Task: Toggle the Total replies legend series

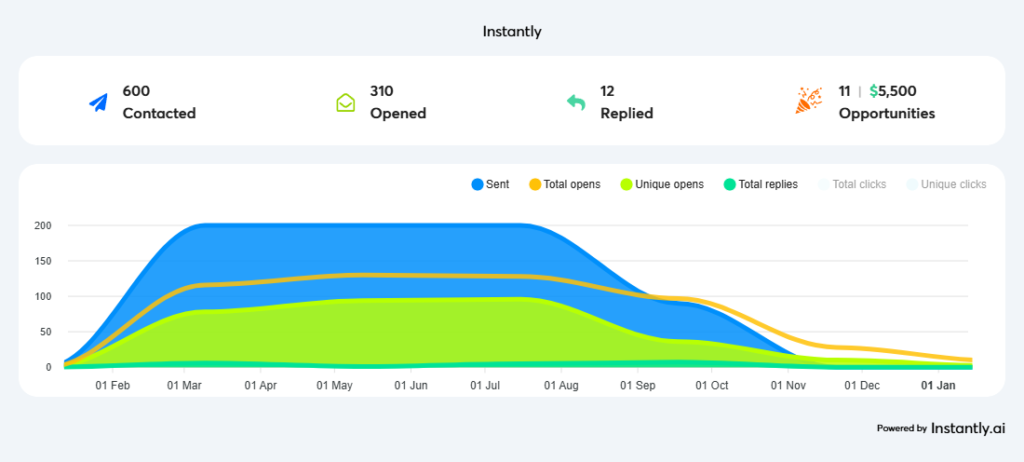Action: coord(761,185)
